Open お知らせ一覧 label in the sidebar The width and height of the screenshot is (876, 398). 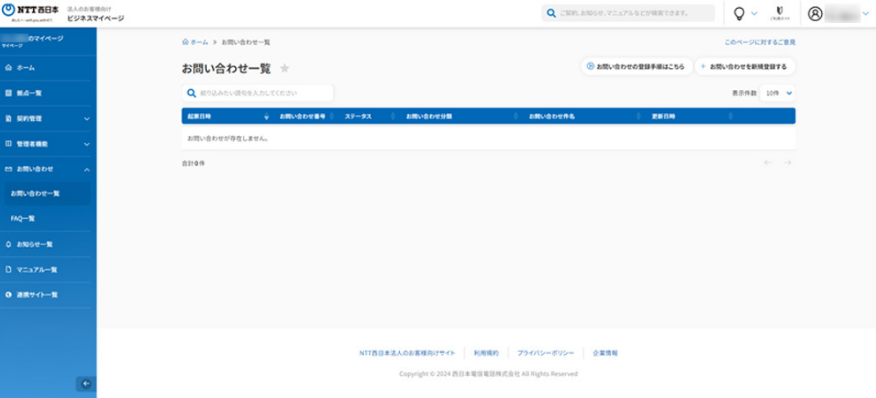click(35, 244)
